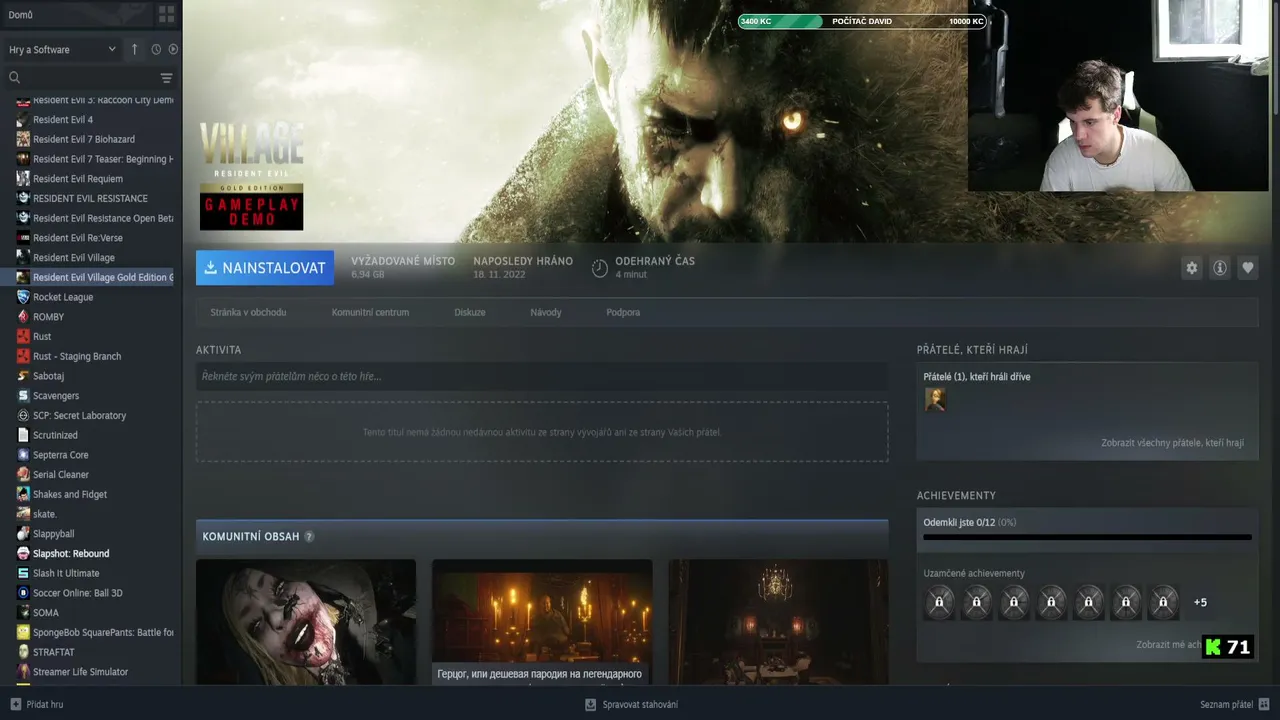Select the Septerra Core icon

(23, 455)
